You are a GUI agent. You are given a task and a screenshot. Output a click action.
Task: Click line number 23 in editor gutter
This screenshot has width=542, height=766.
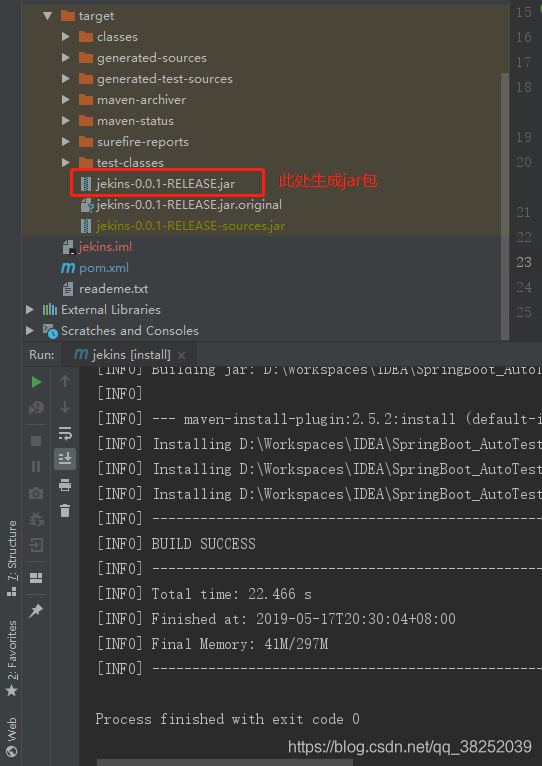coord(523,262)
